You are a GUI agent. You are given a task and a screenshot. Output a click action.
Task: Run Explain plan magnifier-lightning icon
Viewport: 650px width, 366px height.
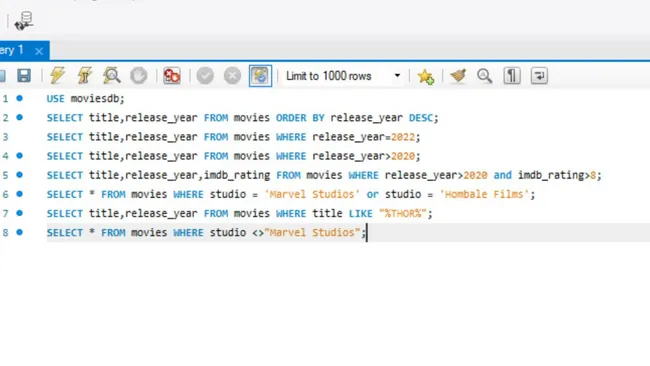click(112, 76)
